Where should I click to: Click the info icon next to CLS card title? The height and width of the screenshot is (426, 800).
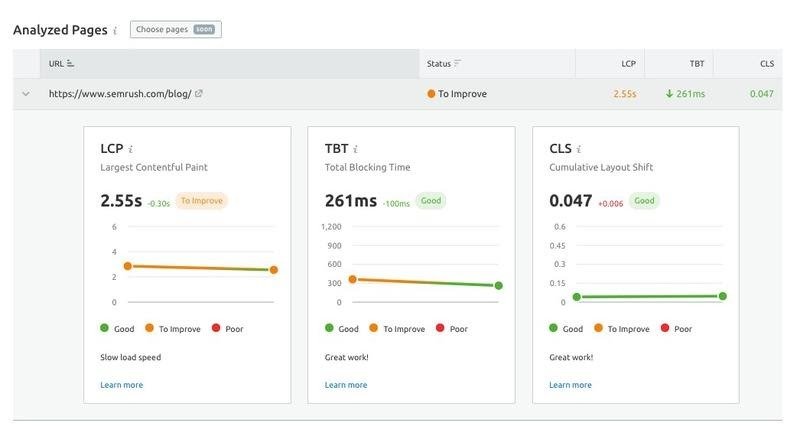click(579, 149)
